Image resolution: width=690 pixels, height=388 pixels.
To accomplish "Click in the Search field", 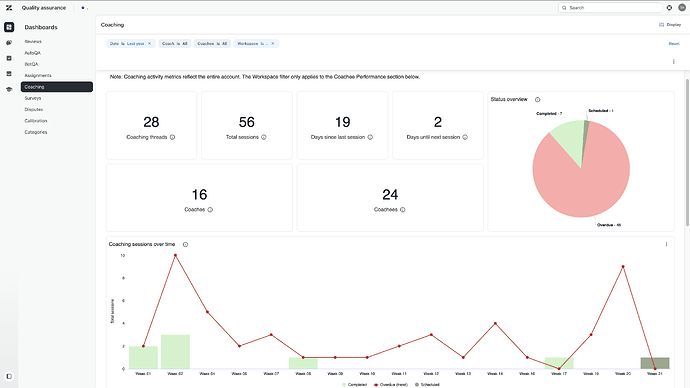I will [x=610, y=8].
